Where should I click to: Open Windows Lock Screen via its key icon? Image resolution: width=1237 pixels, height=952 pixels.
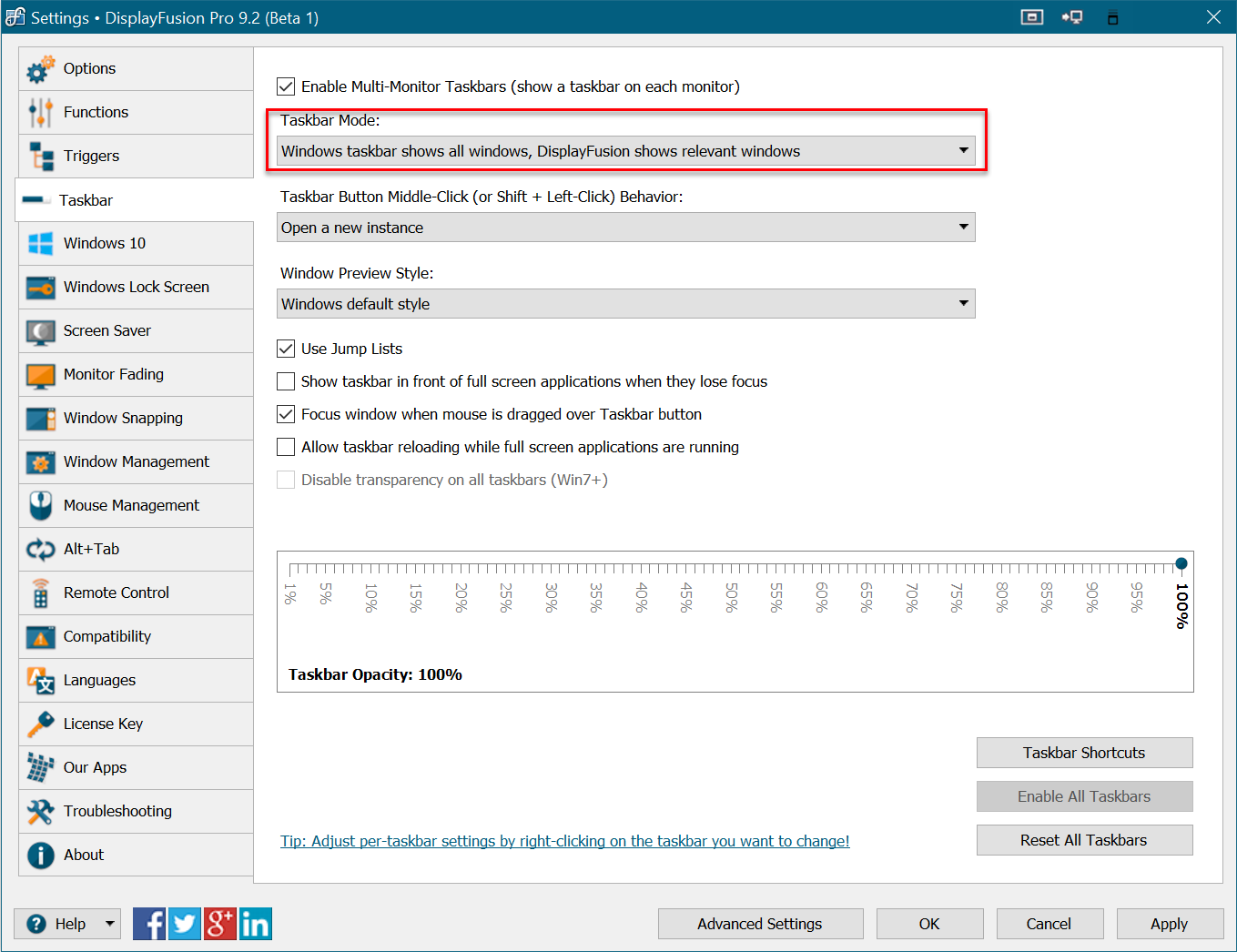41,288
